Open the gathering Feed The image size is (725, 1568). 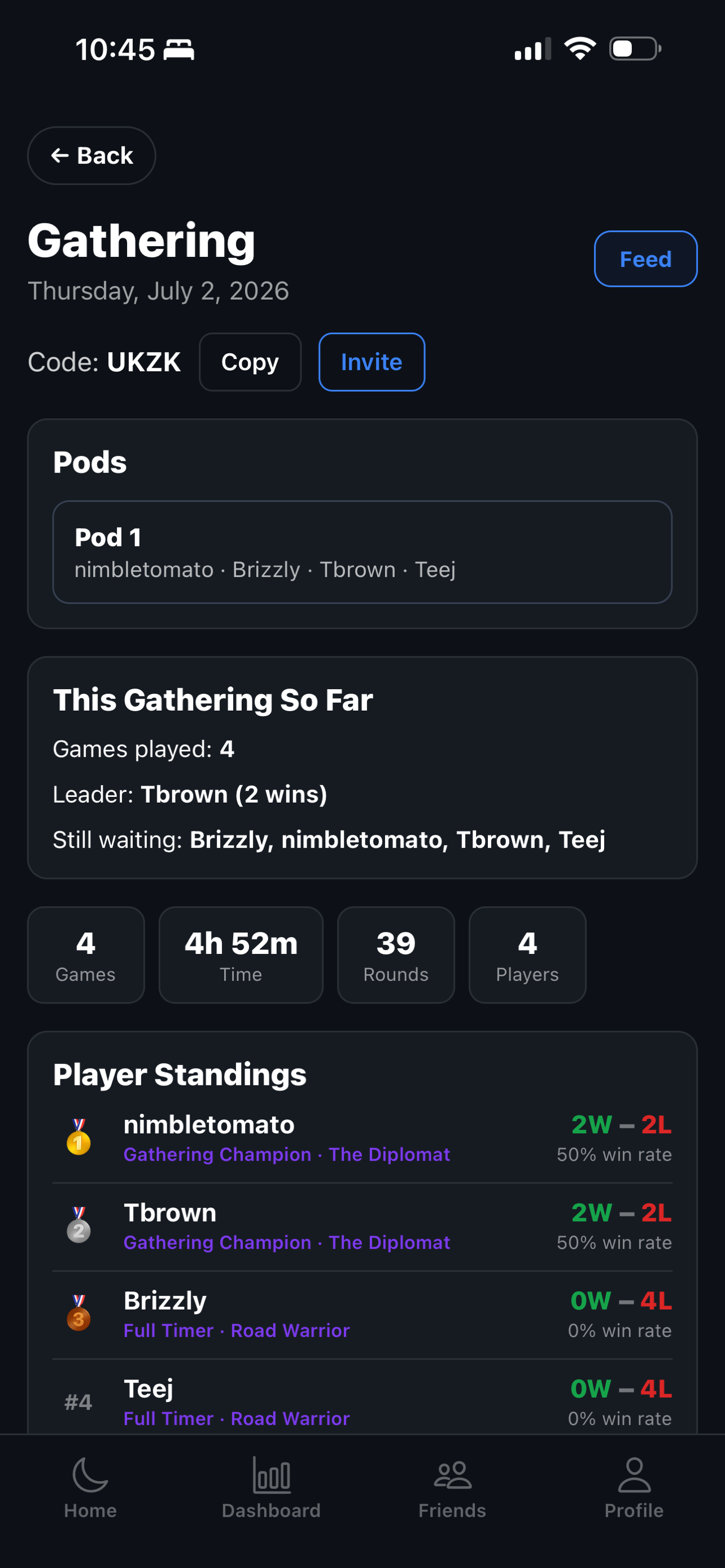coord(645,259)
